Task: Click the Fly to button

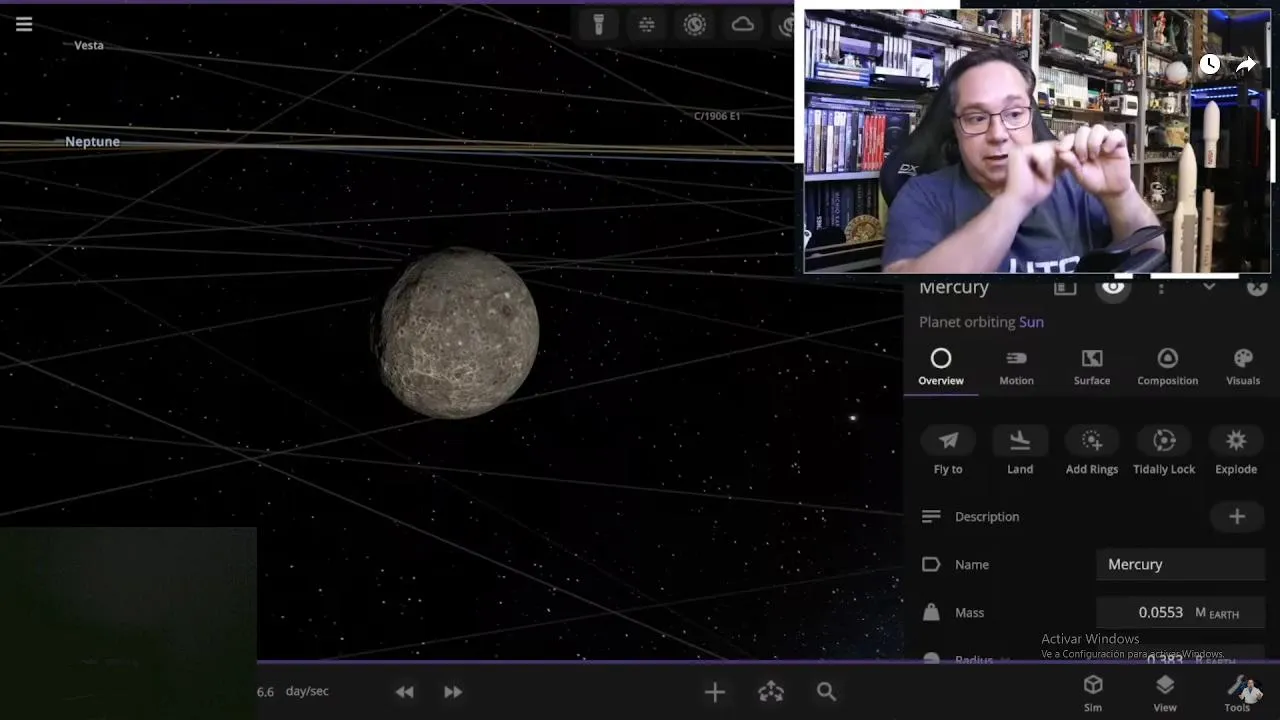Action: pos(948,450)
